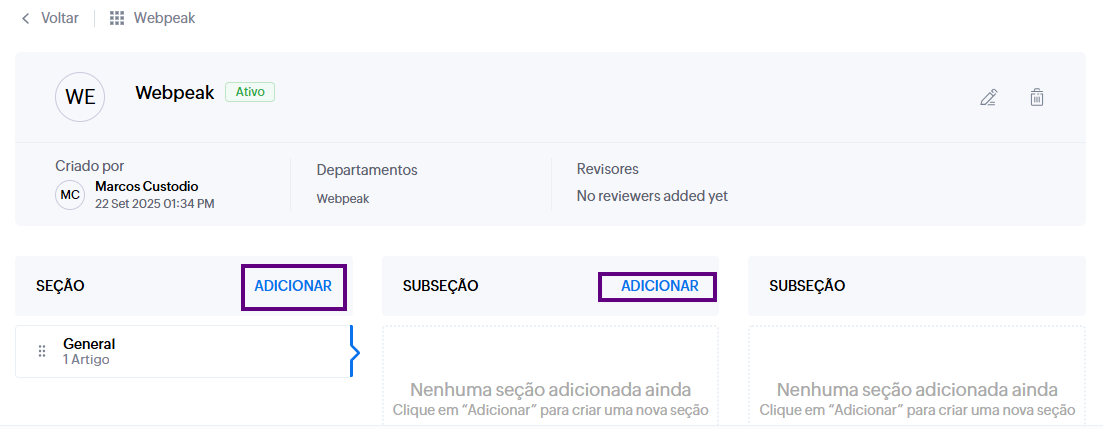Click the apps grid icon beside Webpeak
Screen dimensions: 1103x429
click(x=117, y=18)
